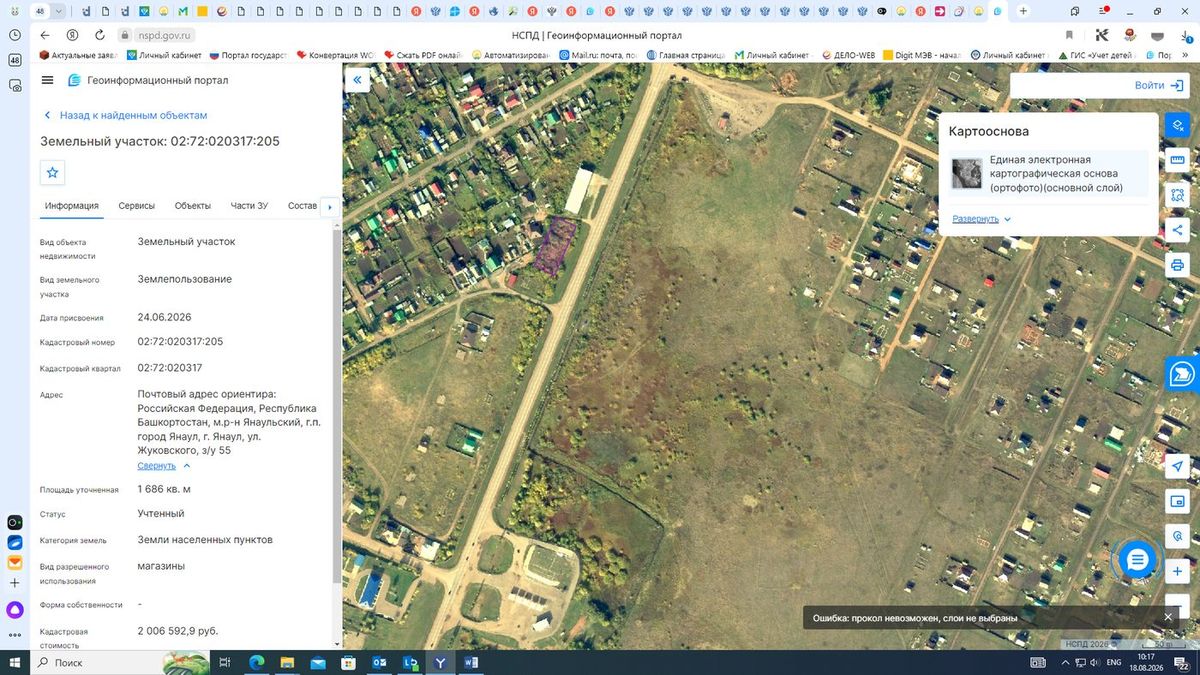Go to my location on map
This screenshot has width=1200, height=675.
pos(1177,467)
